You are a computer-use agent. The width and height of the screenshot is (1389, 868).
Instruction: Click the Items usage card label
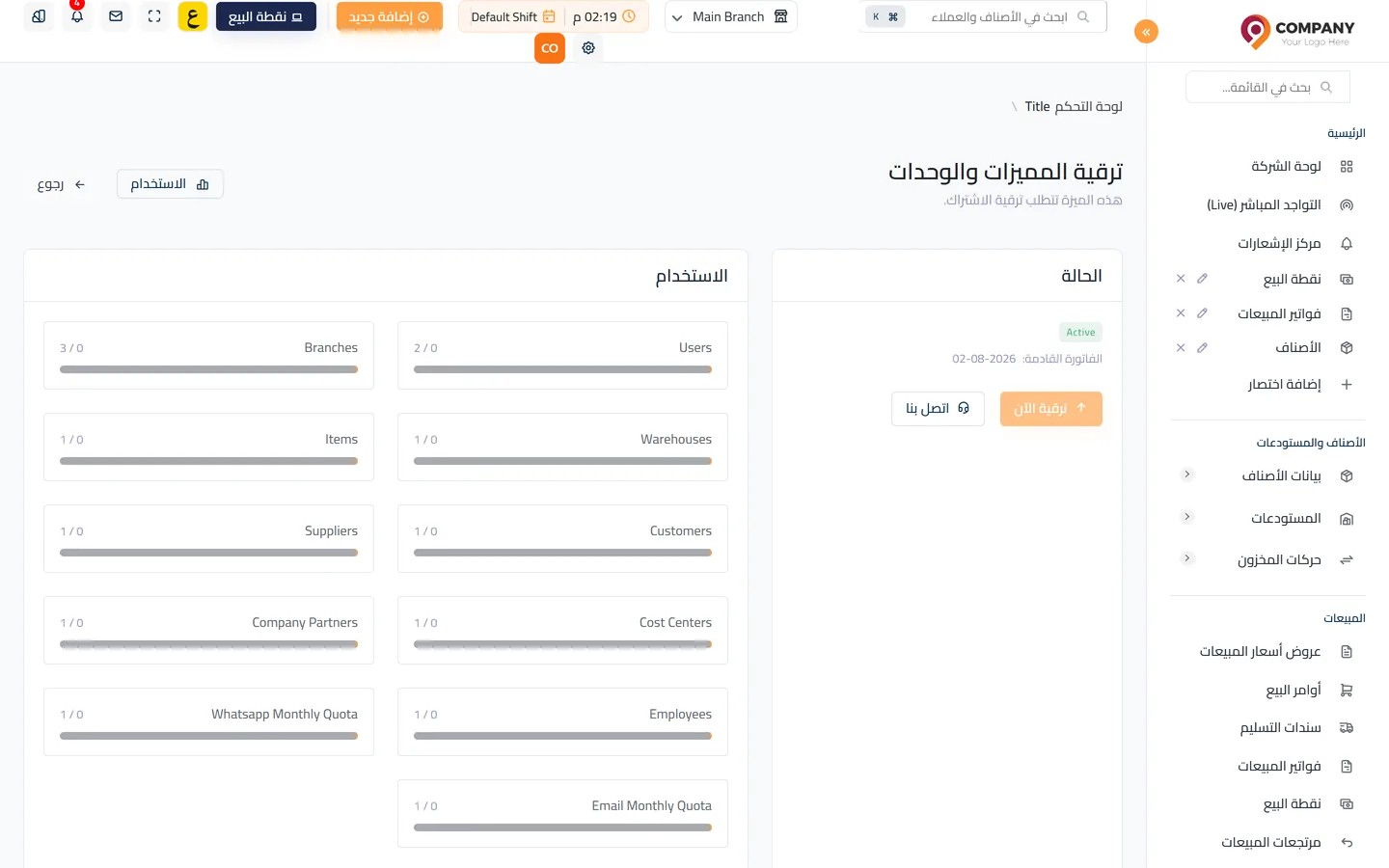pyautogui.click(x=341, y=439)
